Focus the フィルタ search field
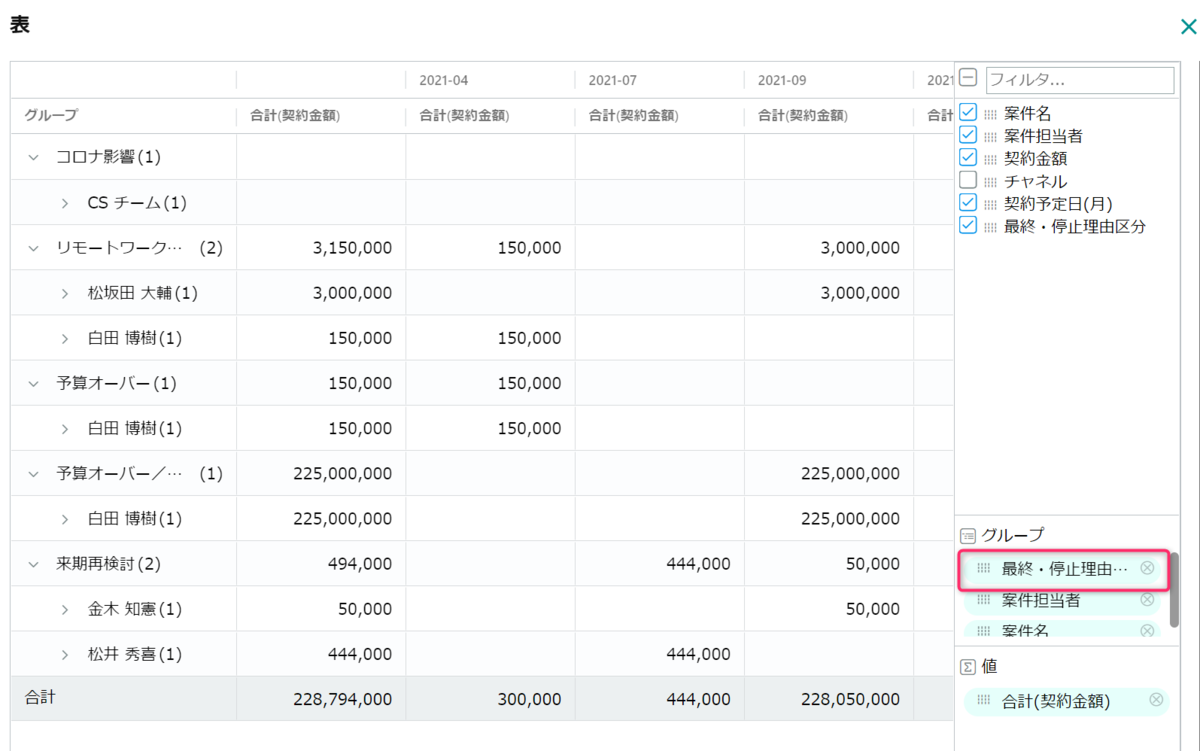This screenshot has width=1200, height=751. [x=1079, y=79]
